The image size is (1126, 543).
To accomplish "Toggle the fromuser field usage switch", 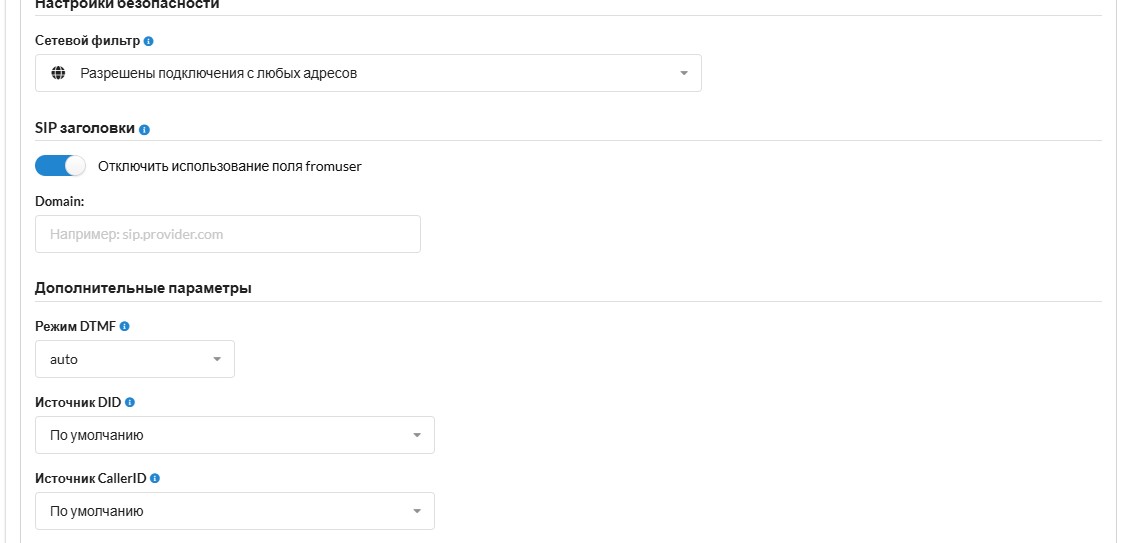I will pos(60,166).
